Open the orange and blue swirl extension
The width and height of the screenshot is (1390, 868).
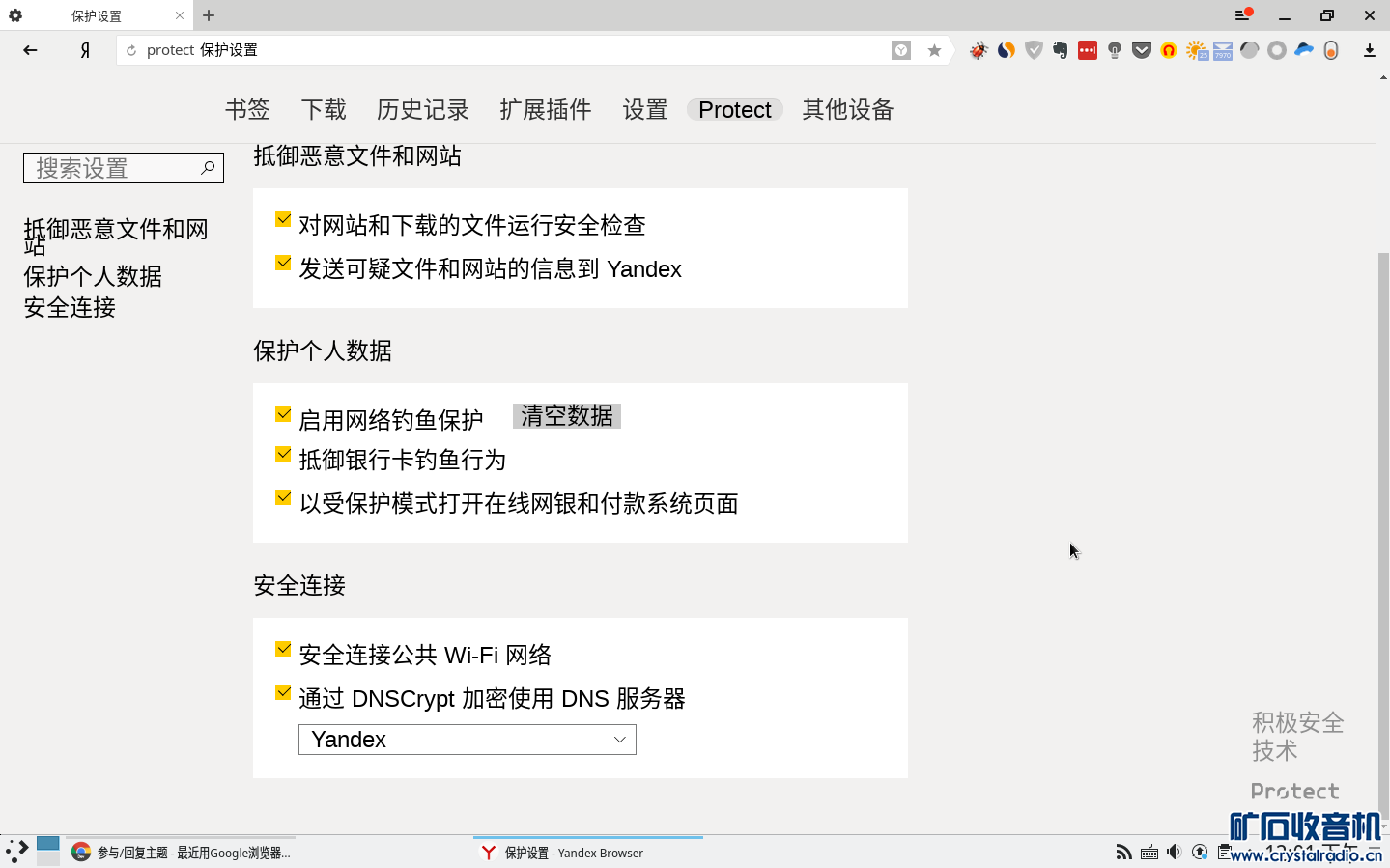(x=1006, y=50)
